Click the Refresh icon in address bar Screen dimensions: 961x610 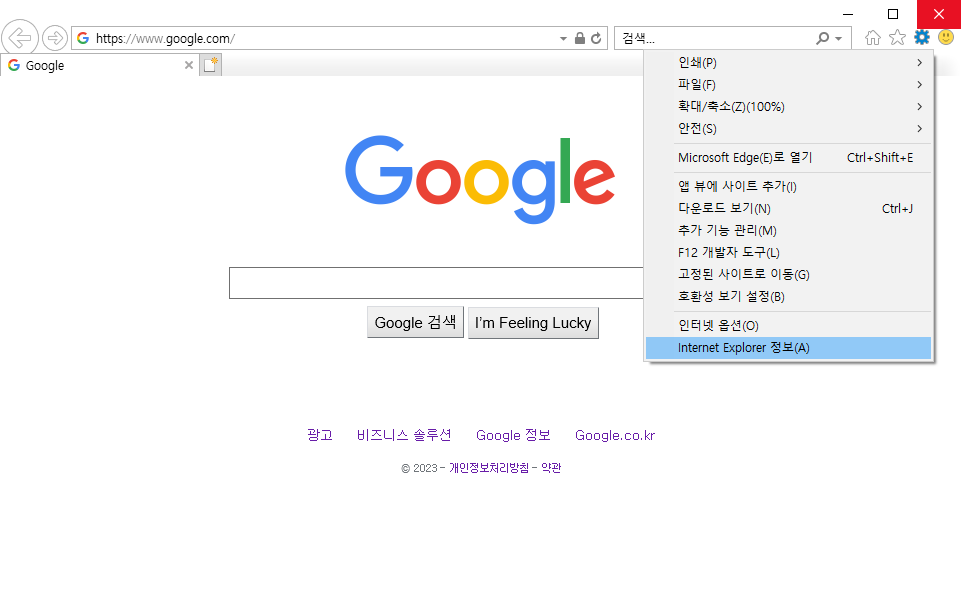pyautogui.click(x=597, y=38)
